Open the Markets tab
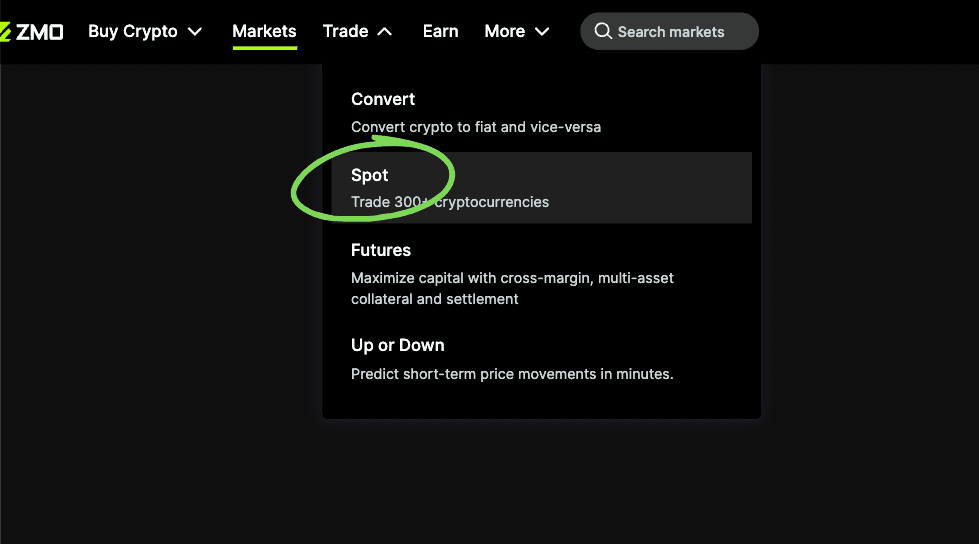The image size is (979, 544). click(x=264, y=31)
